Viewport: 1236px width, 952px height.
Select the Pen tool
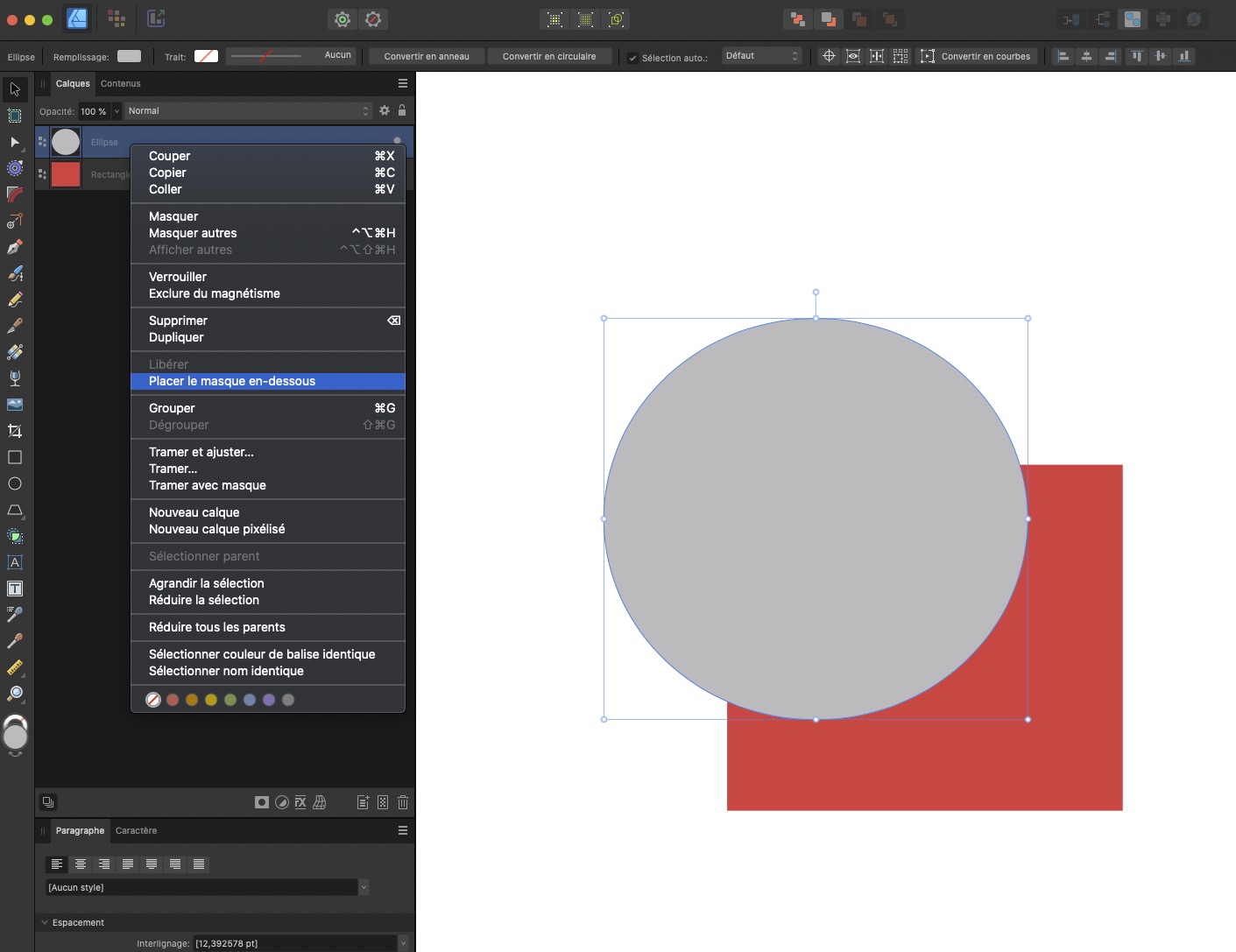click(15, 247)
